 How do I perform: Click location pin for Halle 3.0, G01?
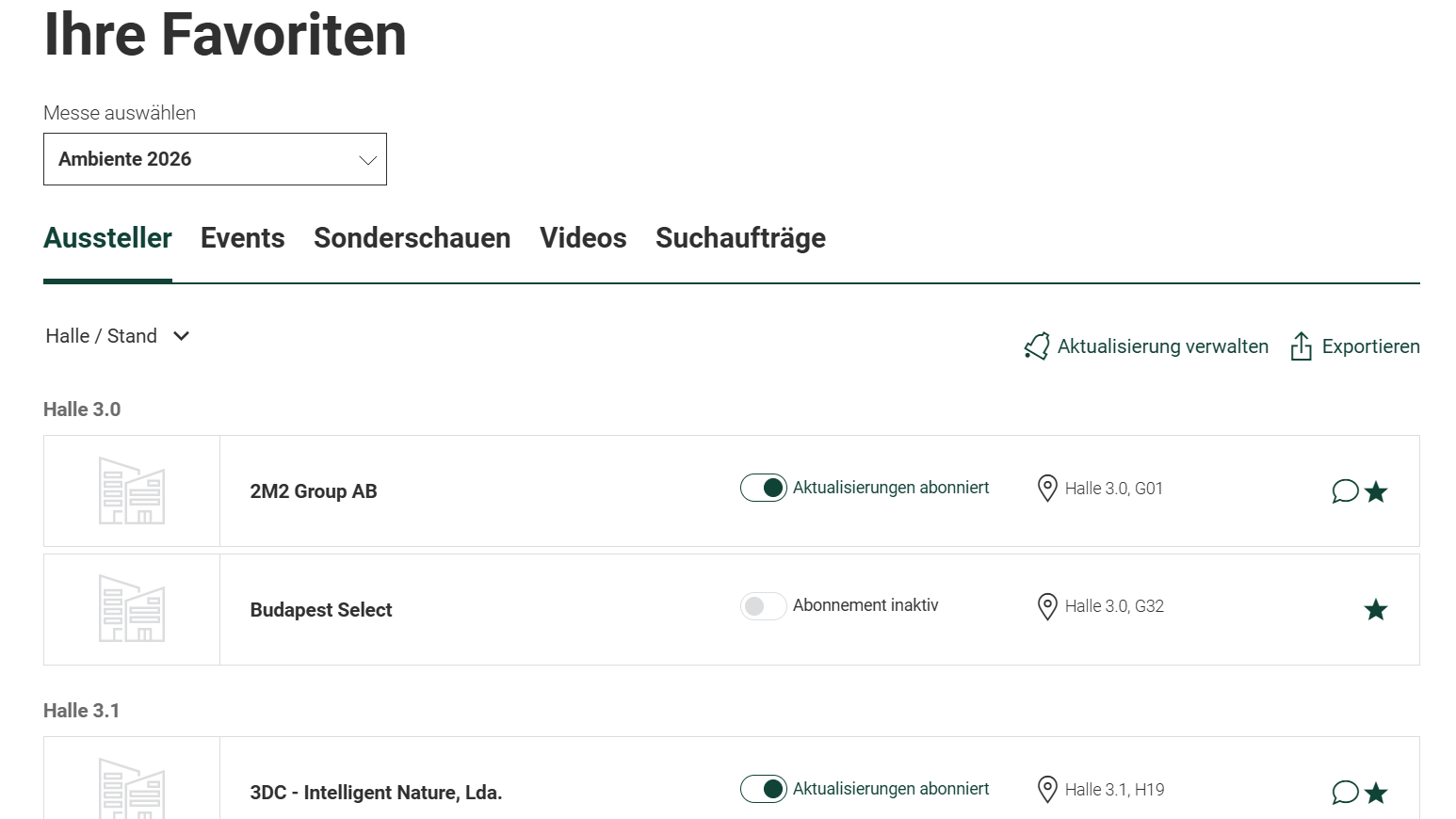(x=1047, y=488)
